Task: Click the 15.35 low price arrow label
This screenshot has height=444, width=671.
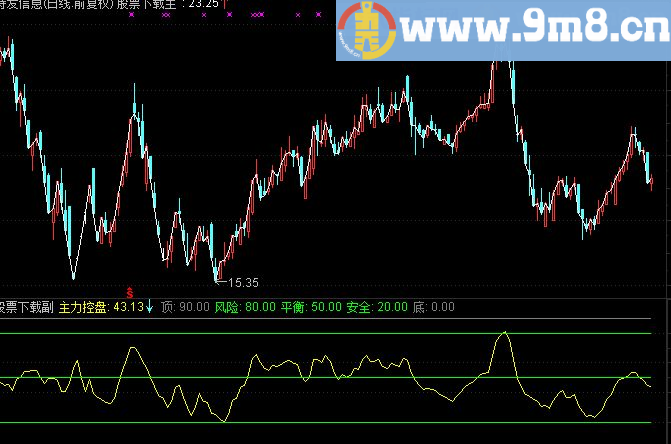Action: coord(238,282)
